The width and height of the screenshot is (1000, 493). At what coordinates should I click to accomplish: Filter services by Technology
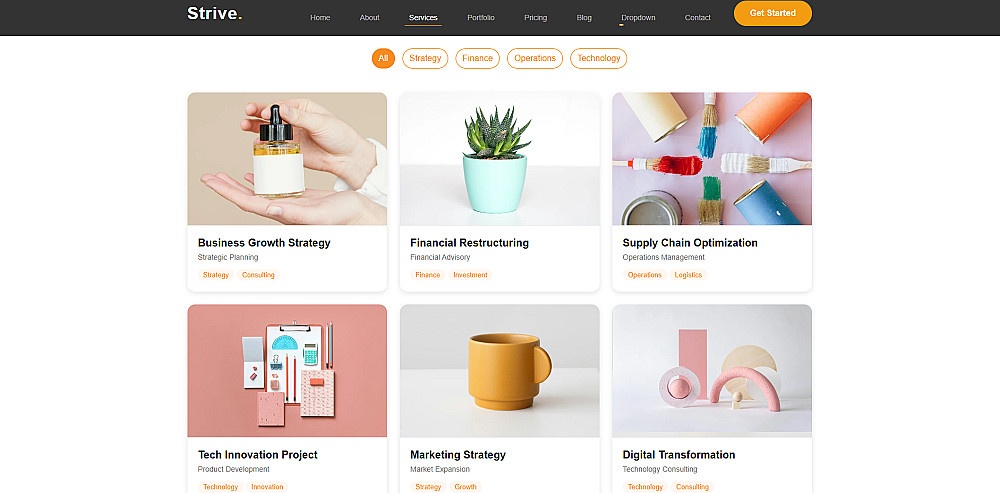(x=599, y=58)
